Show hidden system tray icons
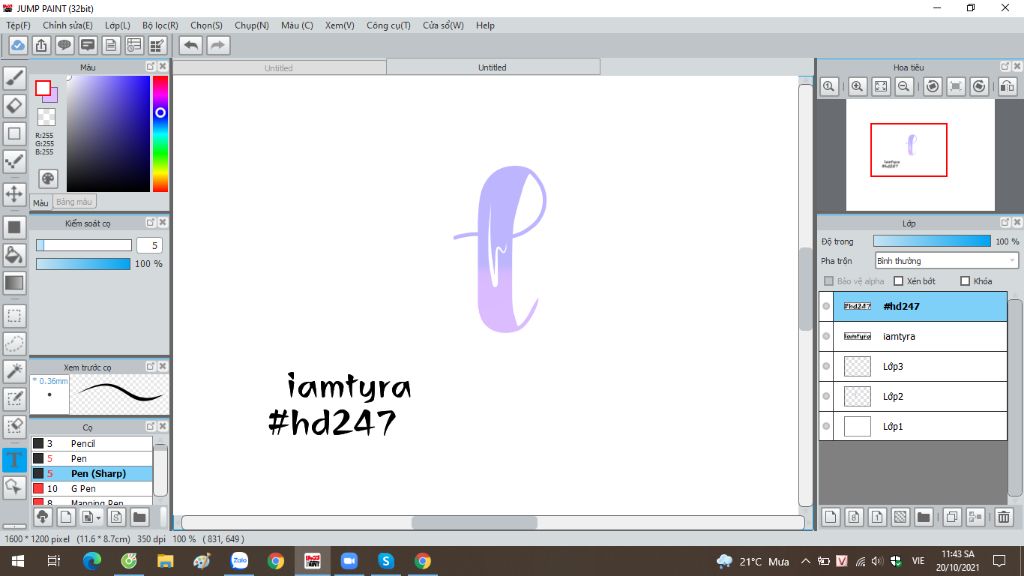Viewport: 1024px width, 576px height. tap(806, 561)
